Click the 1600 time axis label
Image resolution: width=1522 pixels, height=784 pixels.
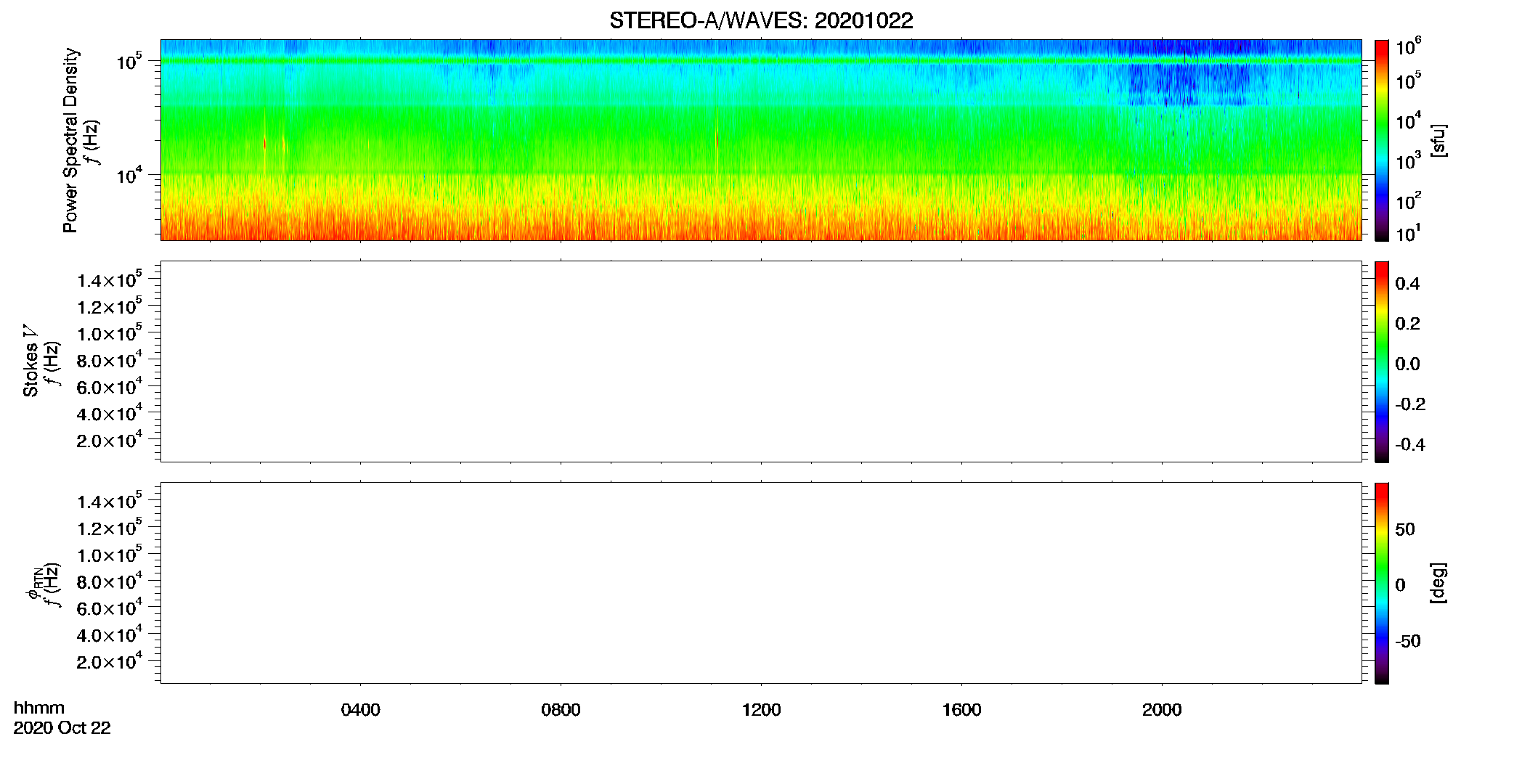pyautogui.click(x=961, y=710)
